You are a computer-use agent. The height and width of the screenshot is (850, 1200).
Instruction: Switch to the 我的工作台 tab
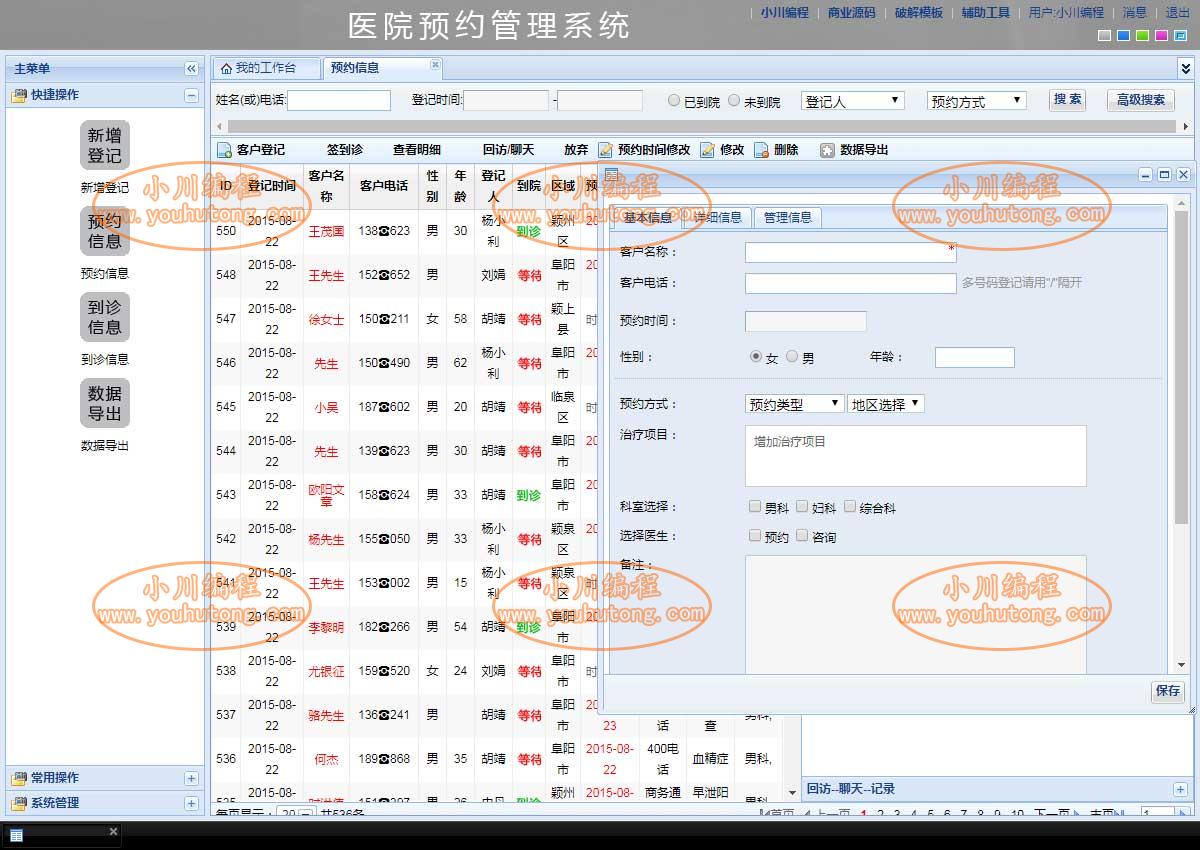click(266, 68)
